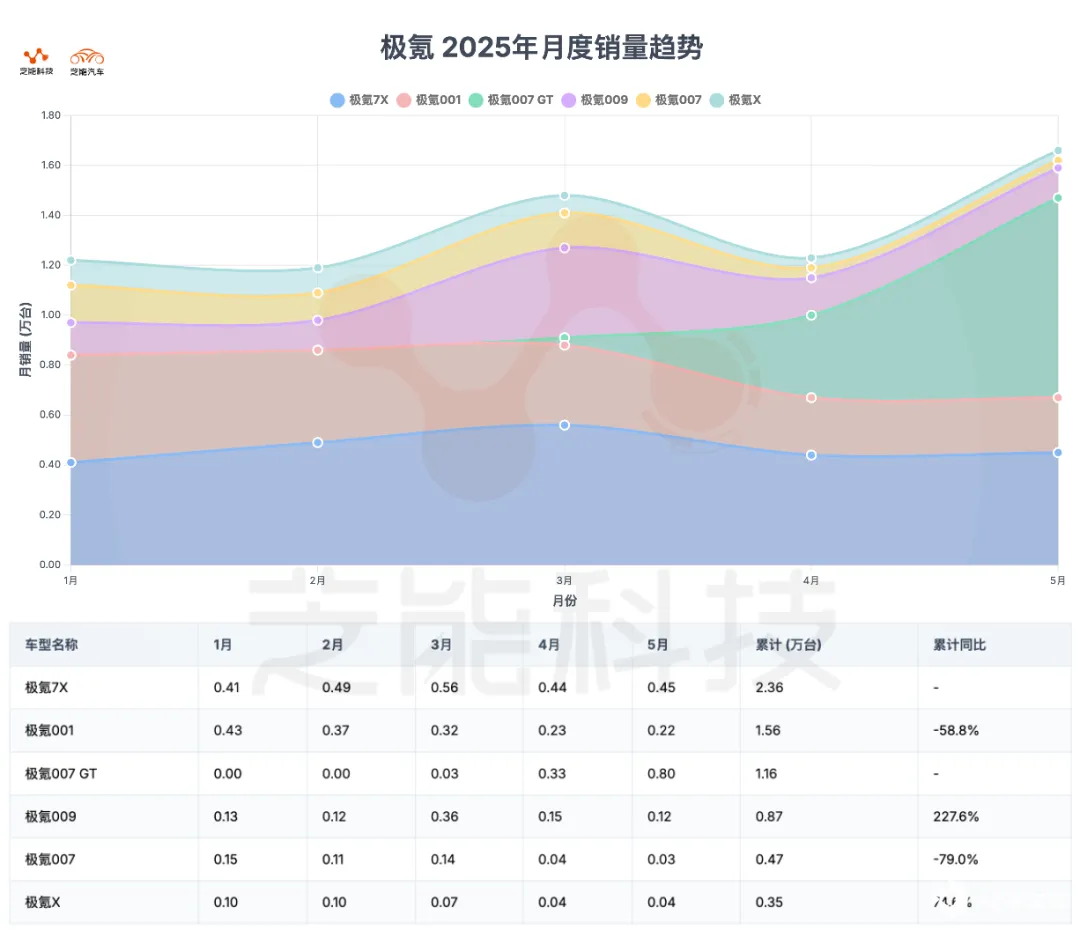Select the 极氪001 row name in the table
Image resolution: width=1080 pixels, height=930 pixels.
tap(50, 730)
